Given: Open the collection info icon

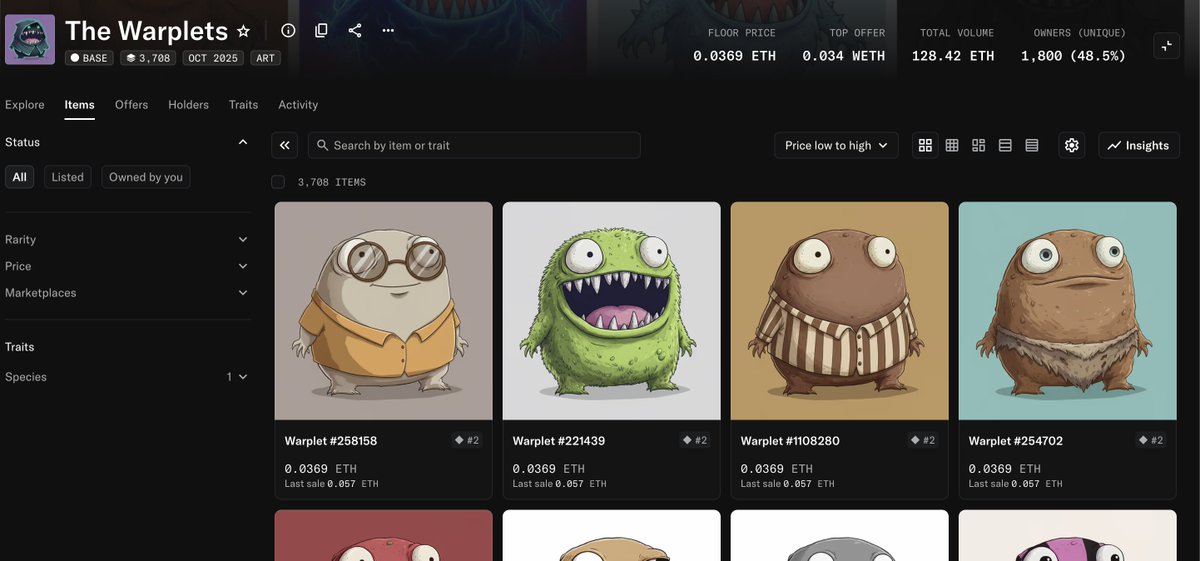Looking at the screenshot, I should pyautogui.click(x=288, y=30).
